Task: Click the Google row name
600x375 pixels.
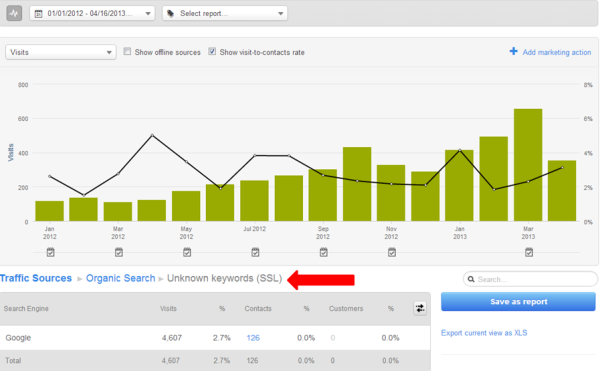Action: (18, 338)
